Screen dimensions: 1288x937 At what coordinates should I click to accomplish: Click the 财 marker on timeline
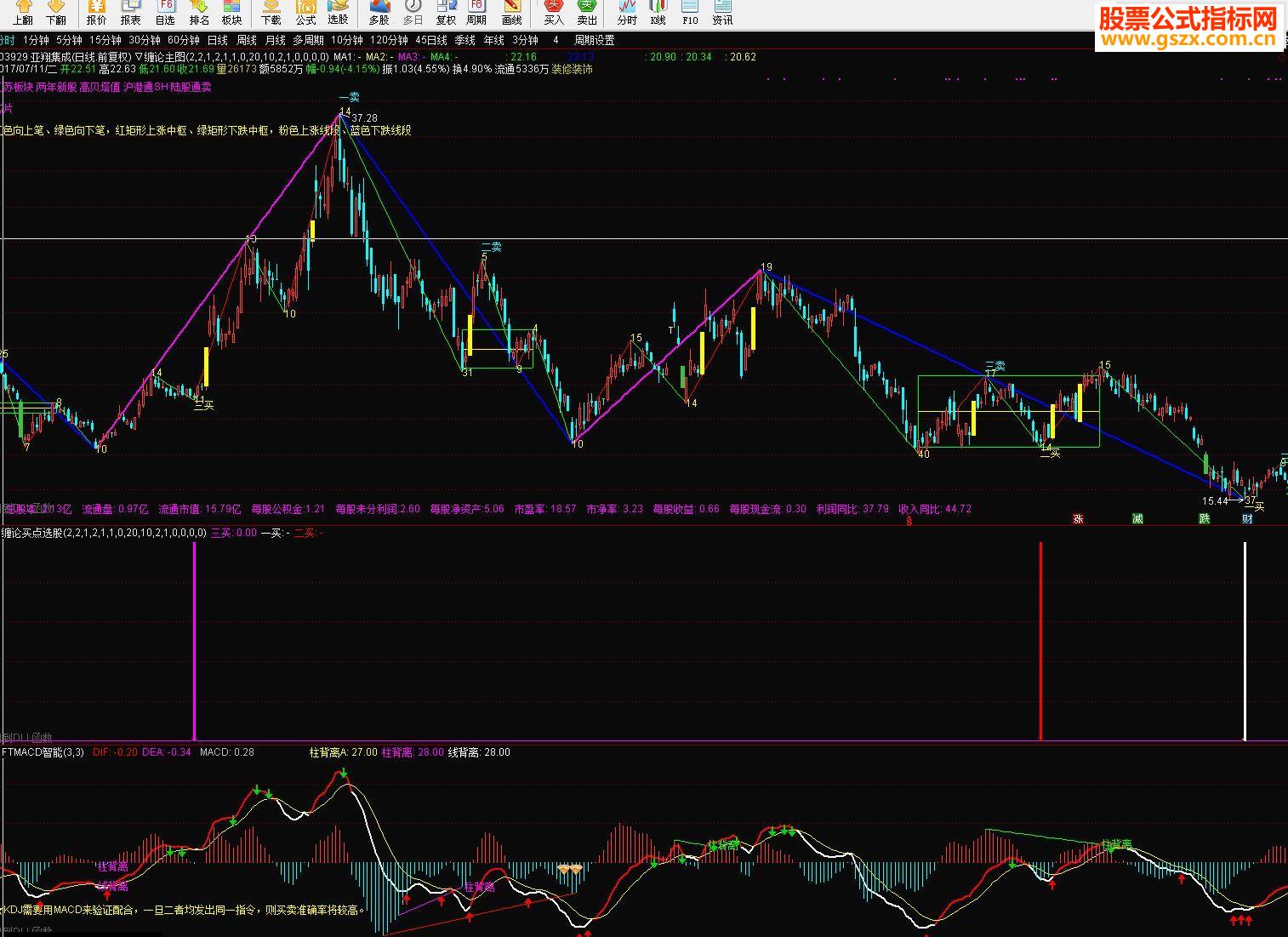tap(1247, 518)
